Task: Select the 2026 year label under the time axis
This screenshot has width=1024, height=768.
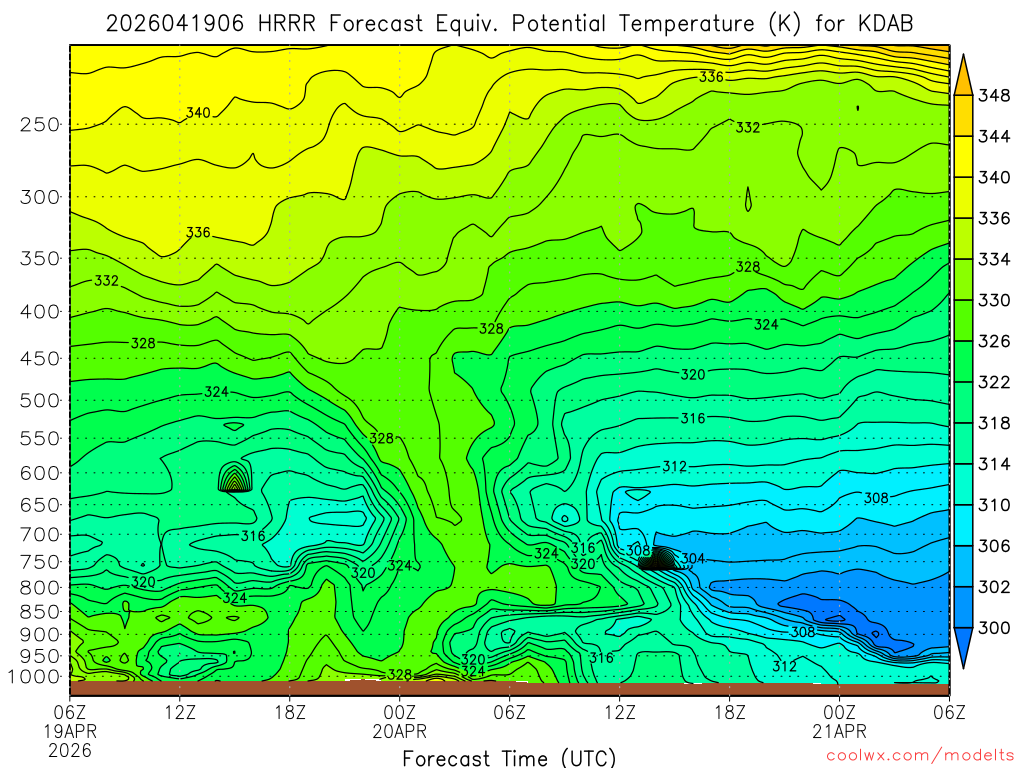Action: [70, 750]
